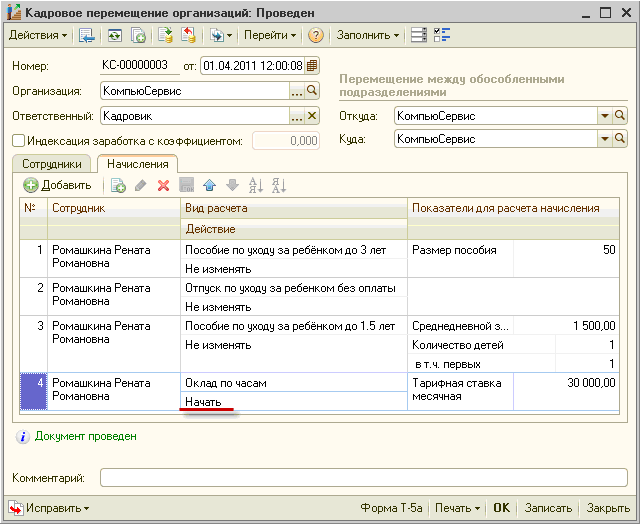This screenshot has width=640, height=524.
Task: Click the copy document icon in the top toolbar
Action: coord(138,36)
